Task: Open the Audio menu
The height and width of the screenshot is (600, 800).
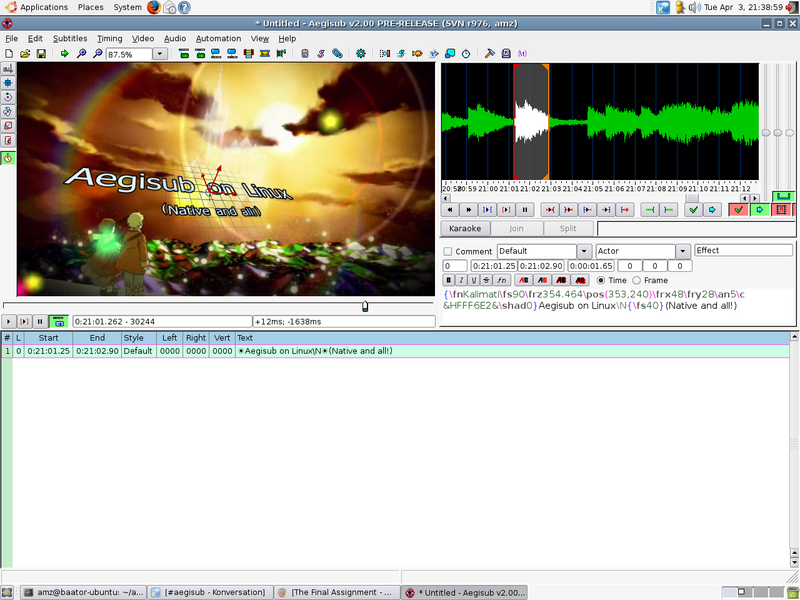Action: pos(175,38)
